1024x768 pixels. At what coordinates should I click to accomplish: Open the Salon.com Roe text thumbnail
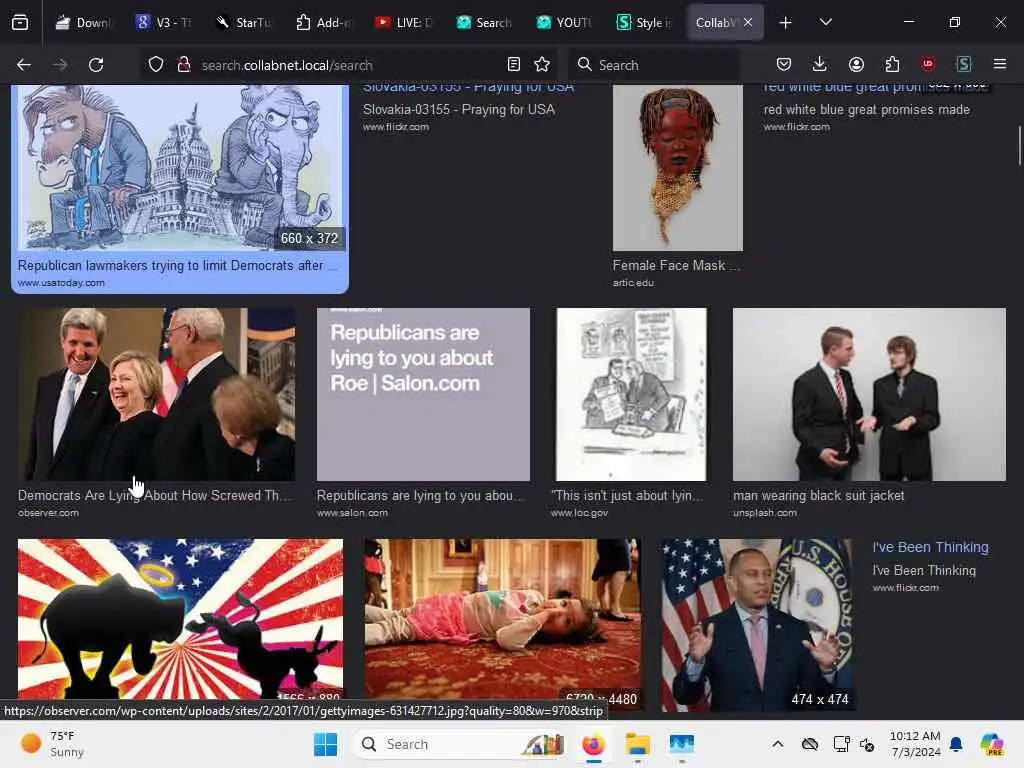click(x=423, y=394)
